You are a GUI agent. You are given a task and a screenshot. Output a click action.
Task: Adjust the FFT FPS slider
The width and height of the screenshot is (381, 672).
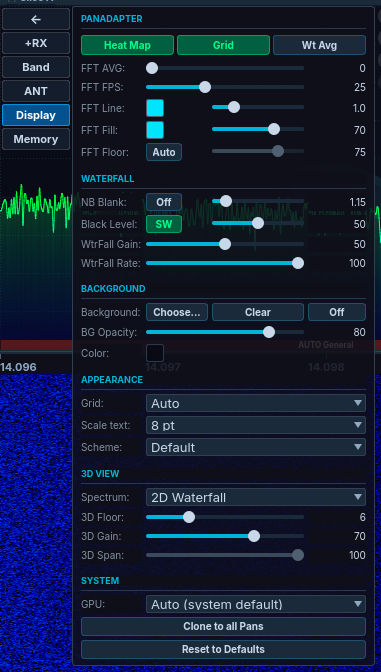[x=225, y=87]
